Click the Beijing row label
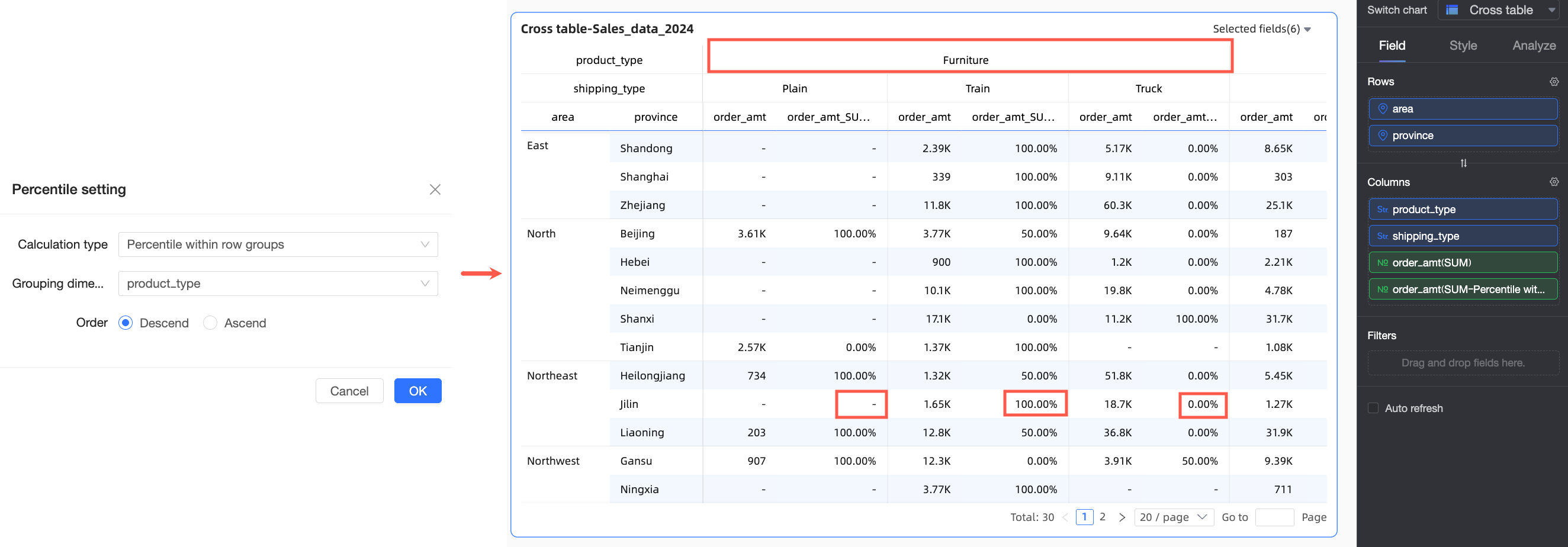 (x=637, y=234)
